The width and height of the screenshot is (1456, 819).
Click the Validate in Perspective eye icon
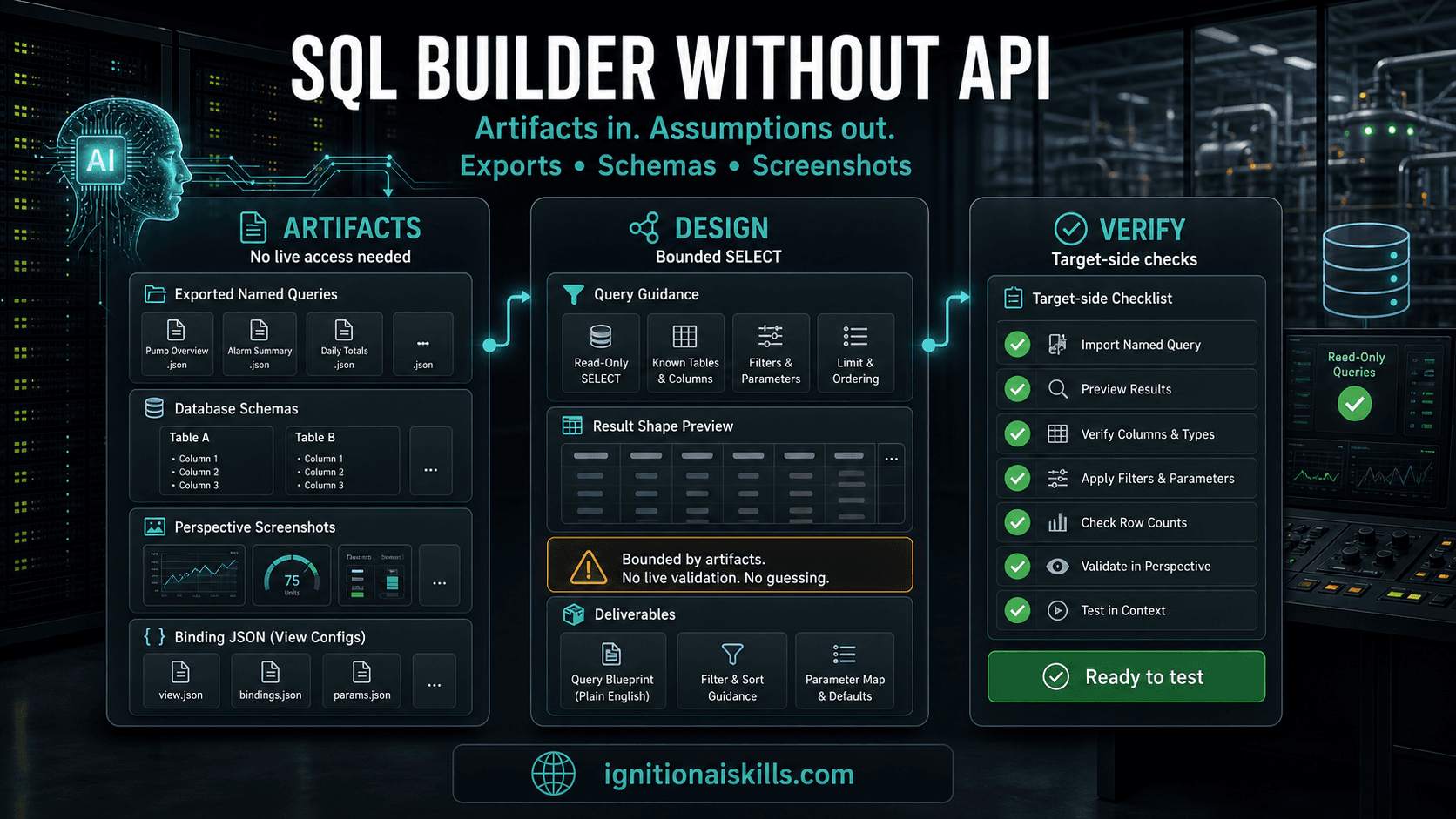[x=1058, y=567]
